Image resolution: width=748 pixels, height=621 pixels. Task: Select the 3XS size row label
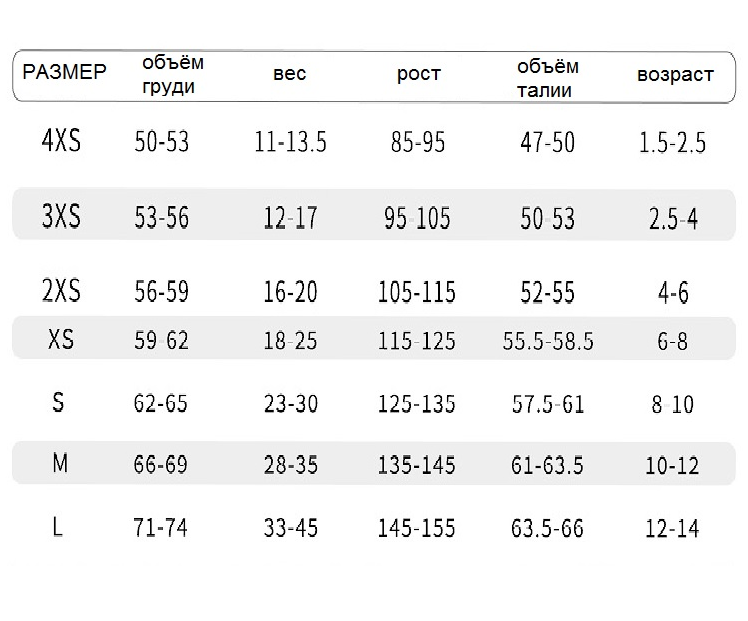click(61, 216)
